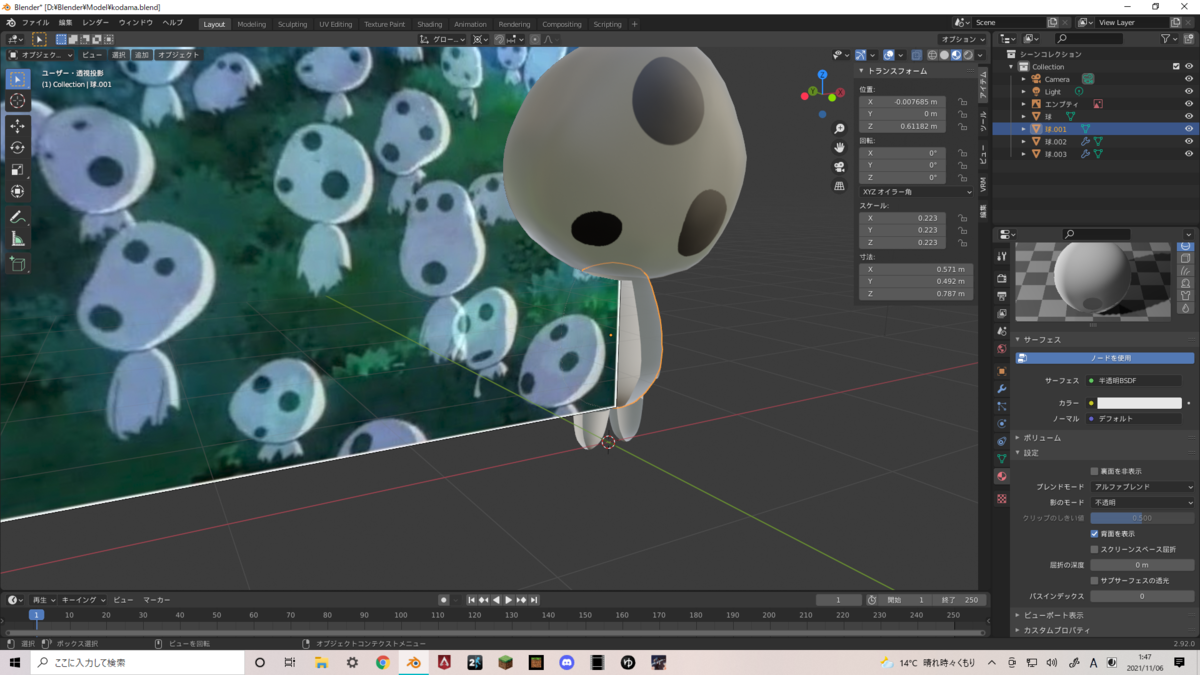Click the viewport zoom magnifier icon
The width and height of the screenshot is (1200, 675).
click(839, 129)
